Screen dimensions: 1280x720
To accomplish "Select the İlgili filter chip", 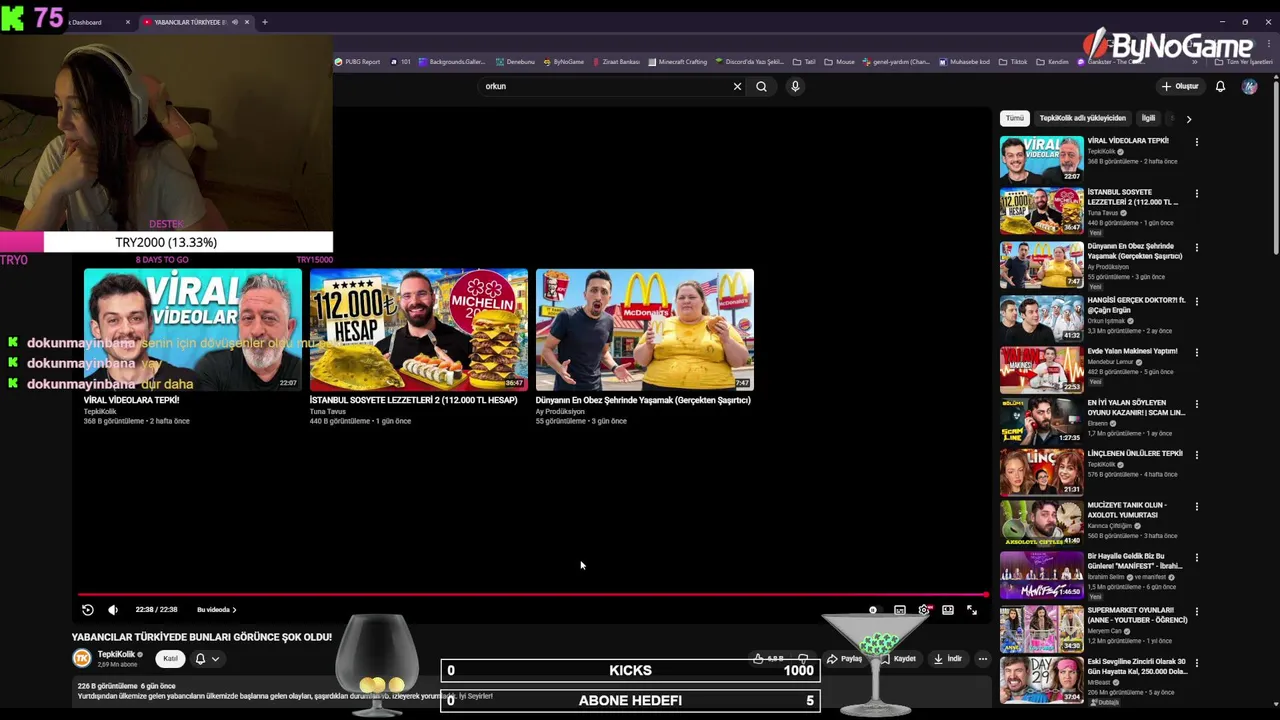I will [x=1148, y=118].
